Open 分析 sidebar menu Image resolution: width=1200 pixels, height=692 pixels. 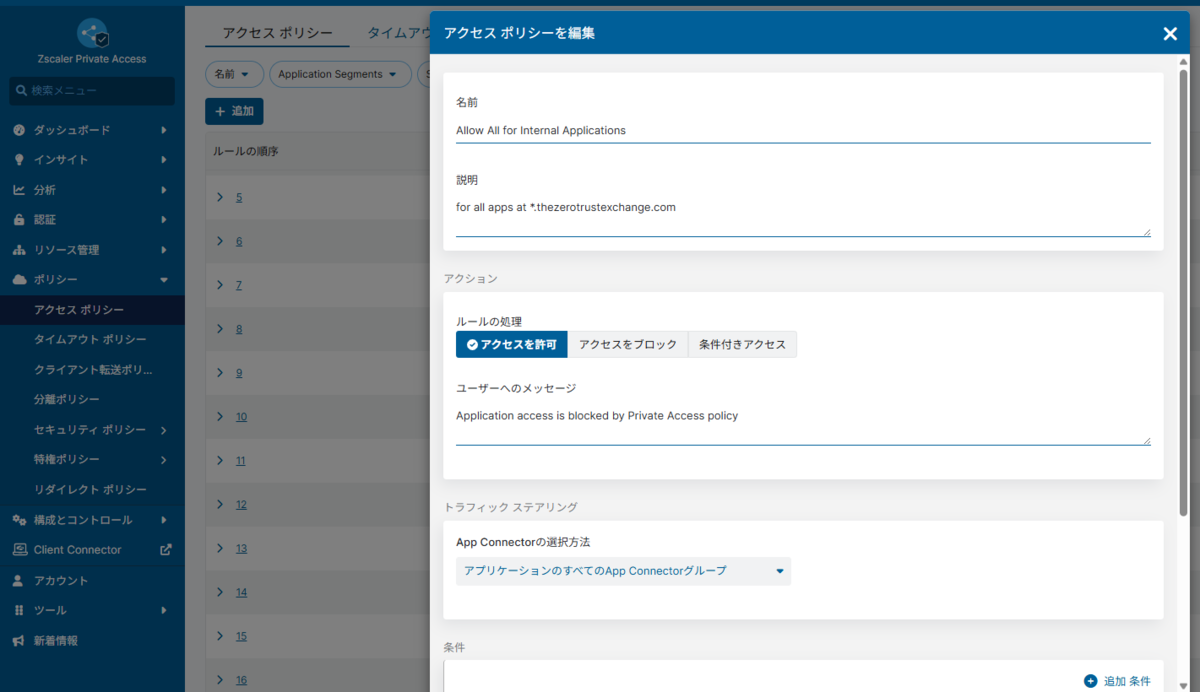[92, 190]
